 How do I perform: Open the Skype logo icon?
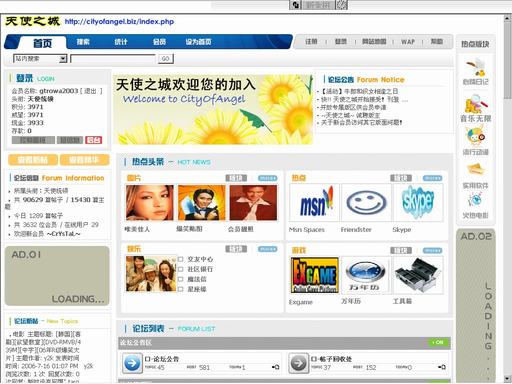418,203
